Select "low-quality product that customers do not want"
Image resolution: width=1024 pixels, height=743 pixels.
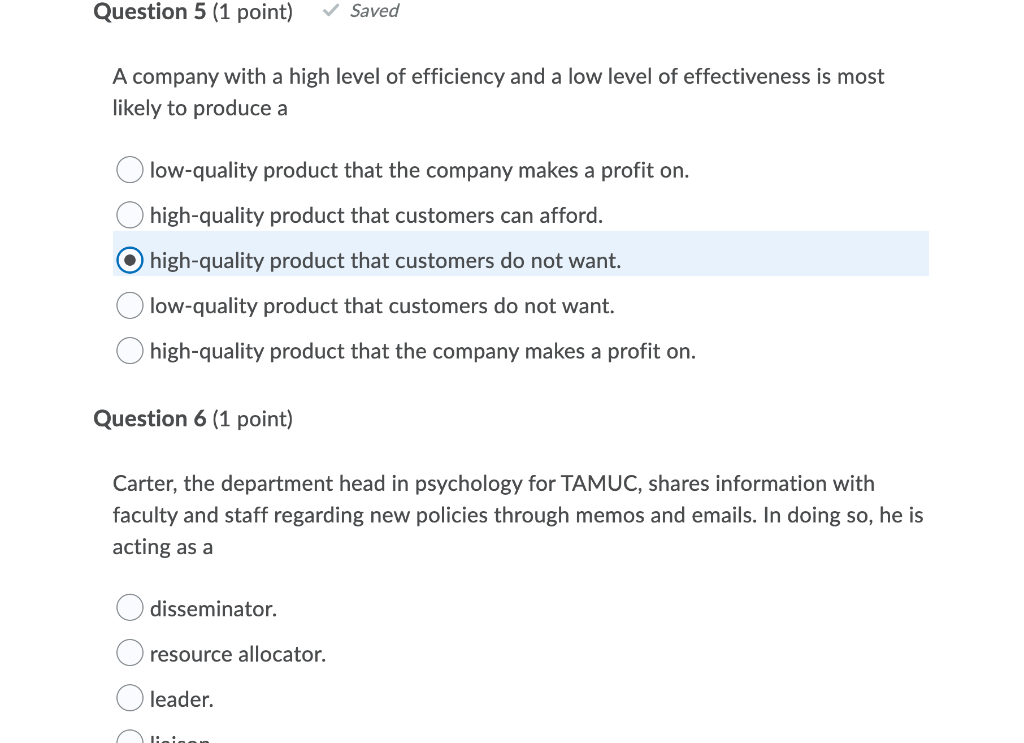pyautogui.click(x=129, y=305)
